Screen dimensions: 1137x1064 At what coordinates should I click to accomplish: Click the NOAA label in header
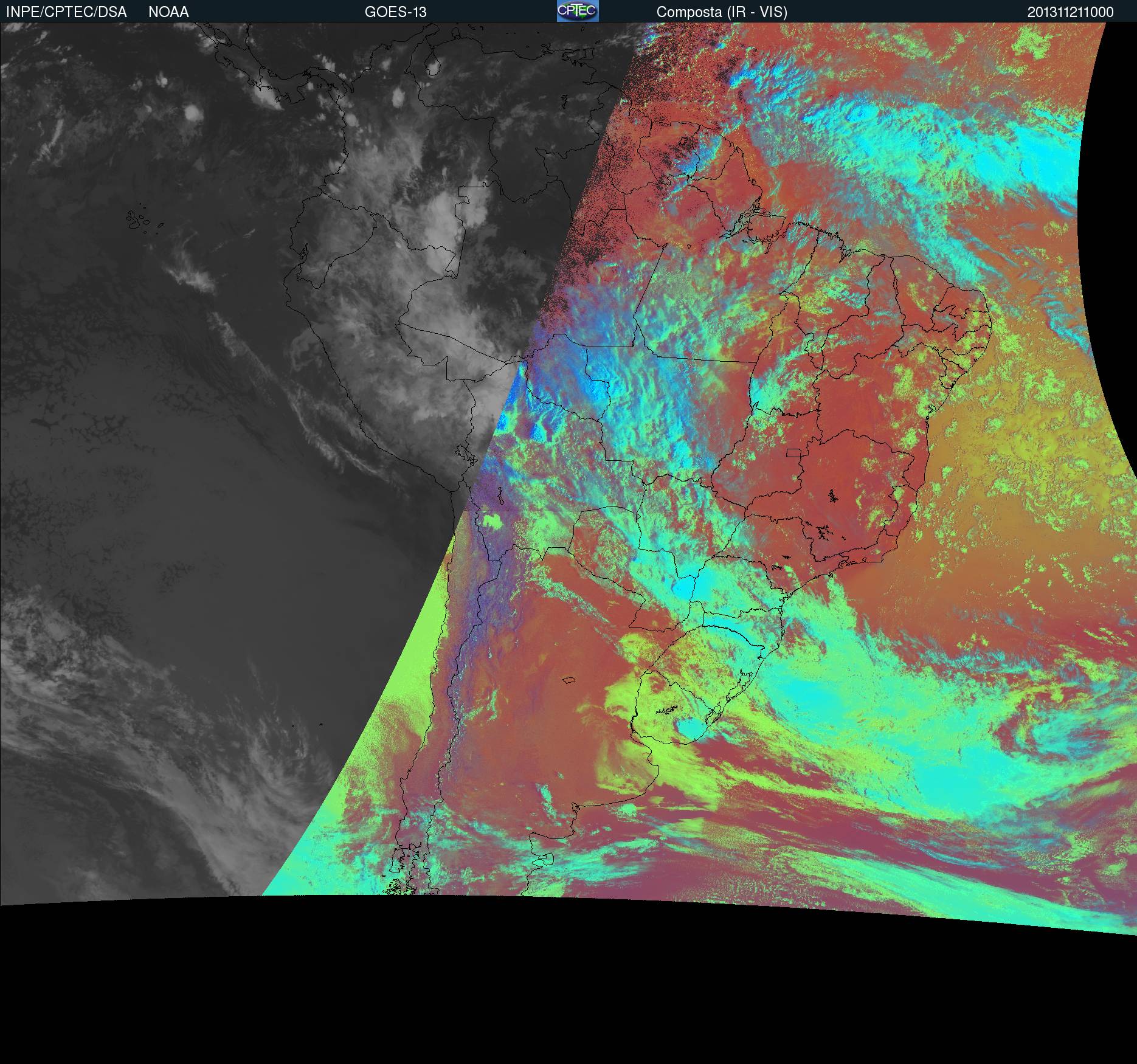(x=168, y=12)
